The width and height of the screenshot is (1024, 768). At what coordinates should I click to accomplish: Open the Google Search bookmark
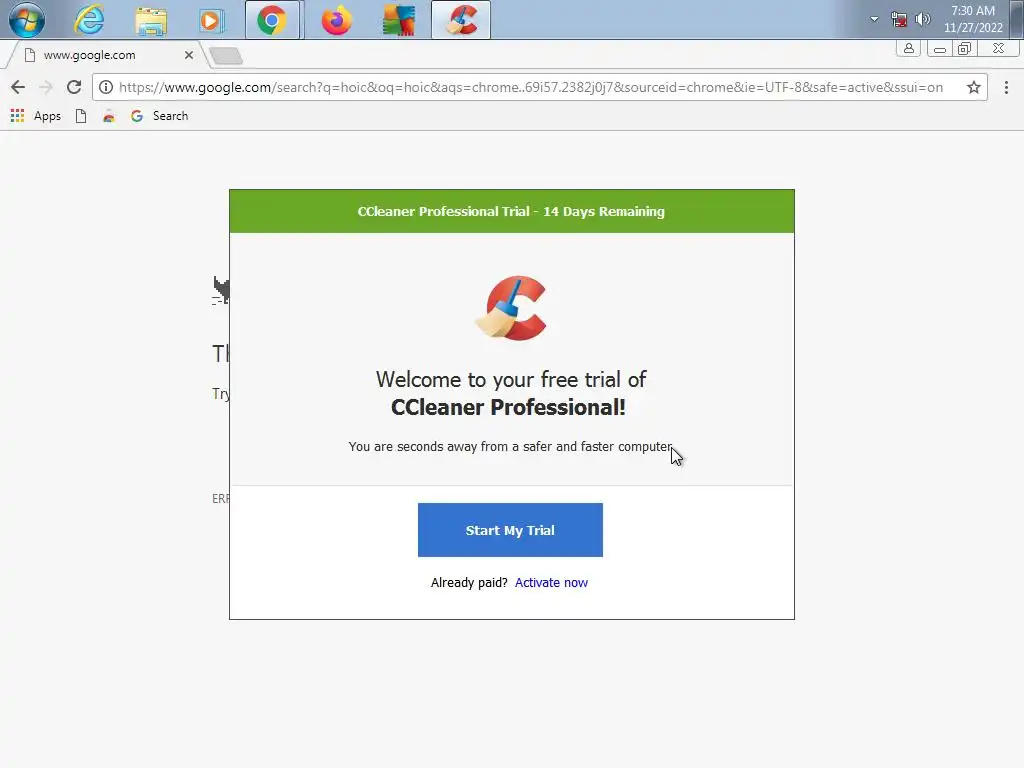(160, 116)
